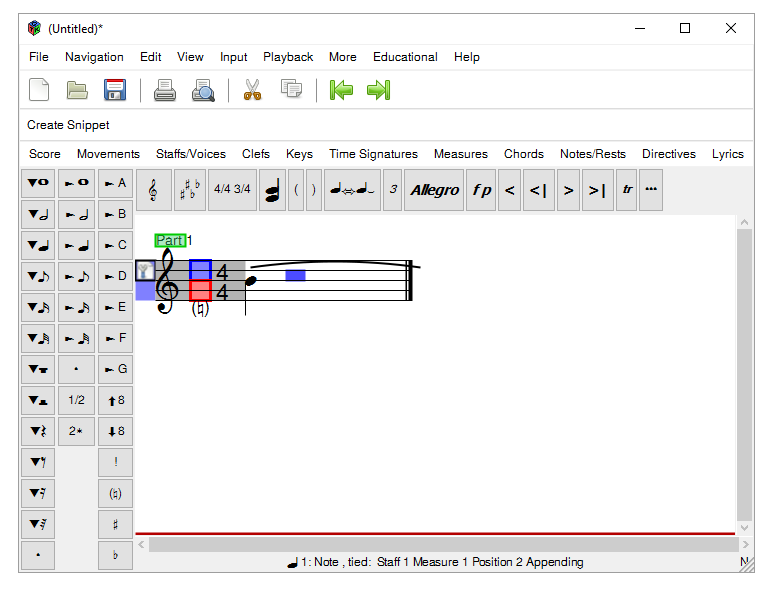Viewport: 782px width, 591px height.
Task: Click the ellipsis more palette button
Action: 651,190
